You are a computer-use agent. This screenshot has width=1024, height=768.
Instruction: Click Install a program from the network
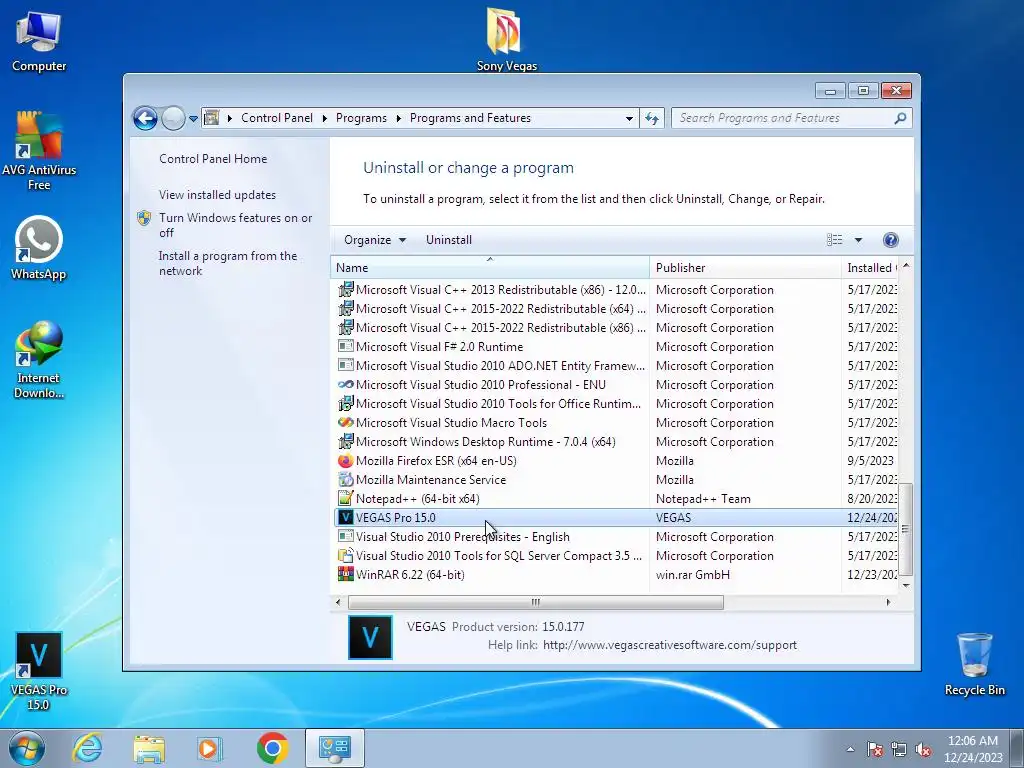click(228, 263)
